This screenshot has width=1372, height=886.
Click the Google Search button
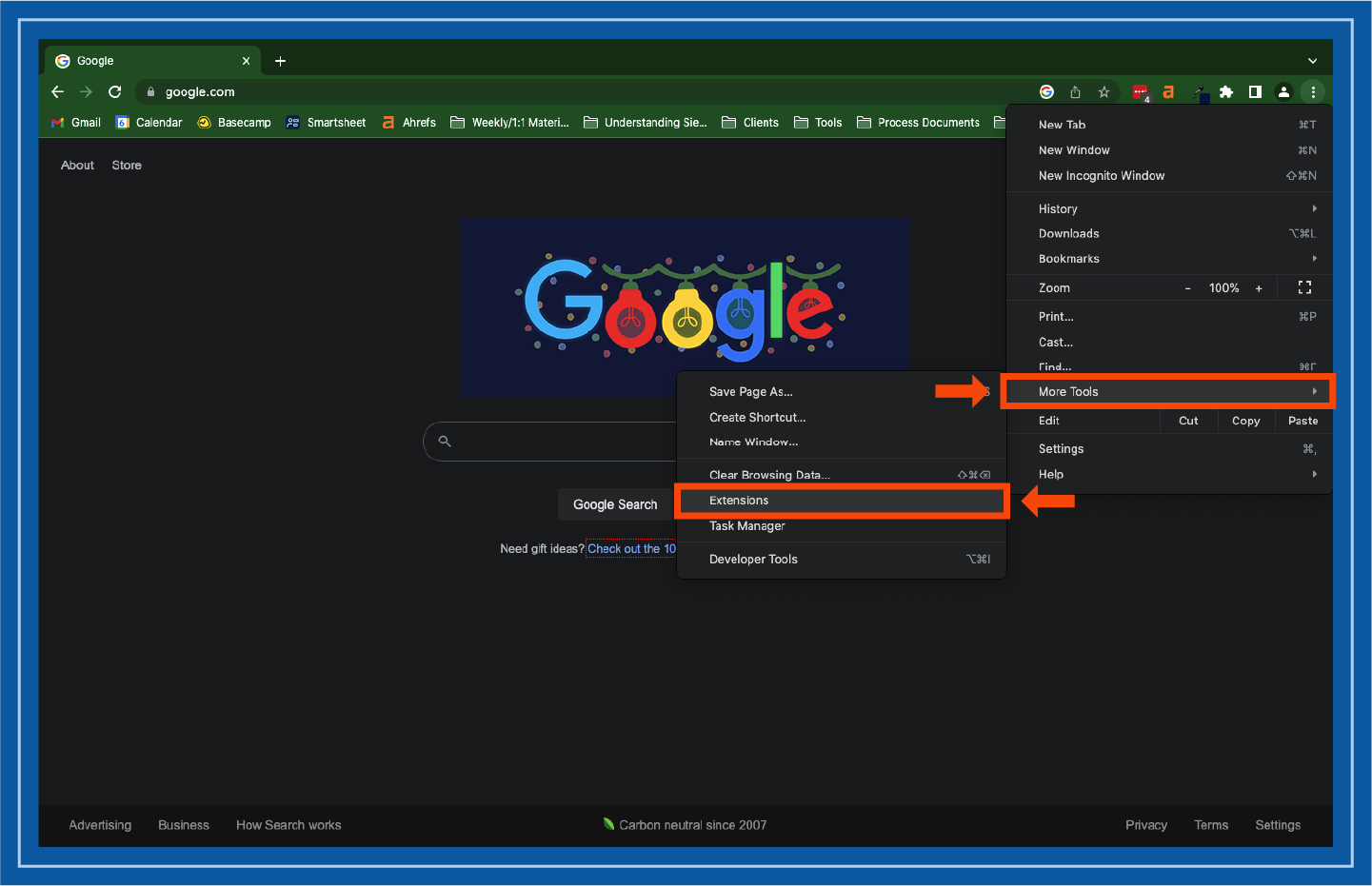pos(615,504)
